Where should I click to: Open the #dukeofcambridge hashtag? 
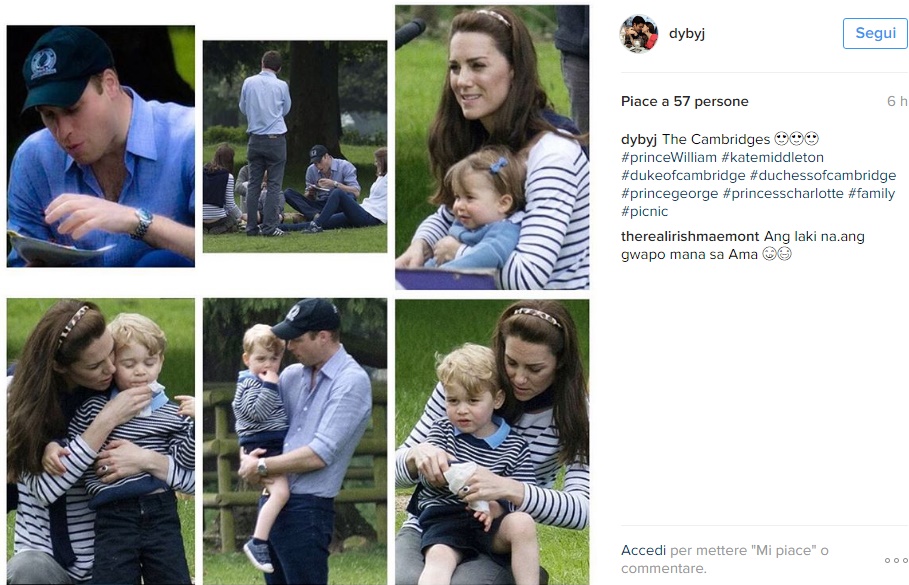(x=683, y=175)
